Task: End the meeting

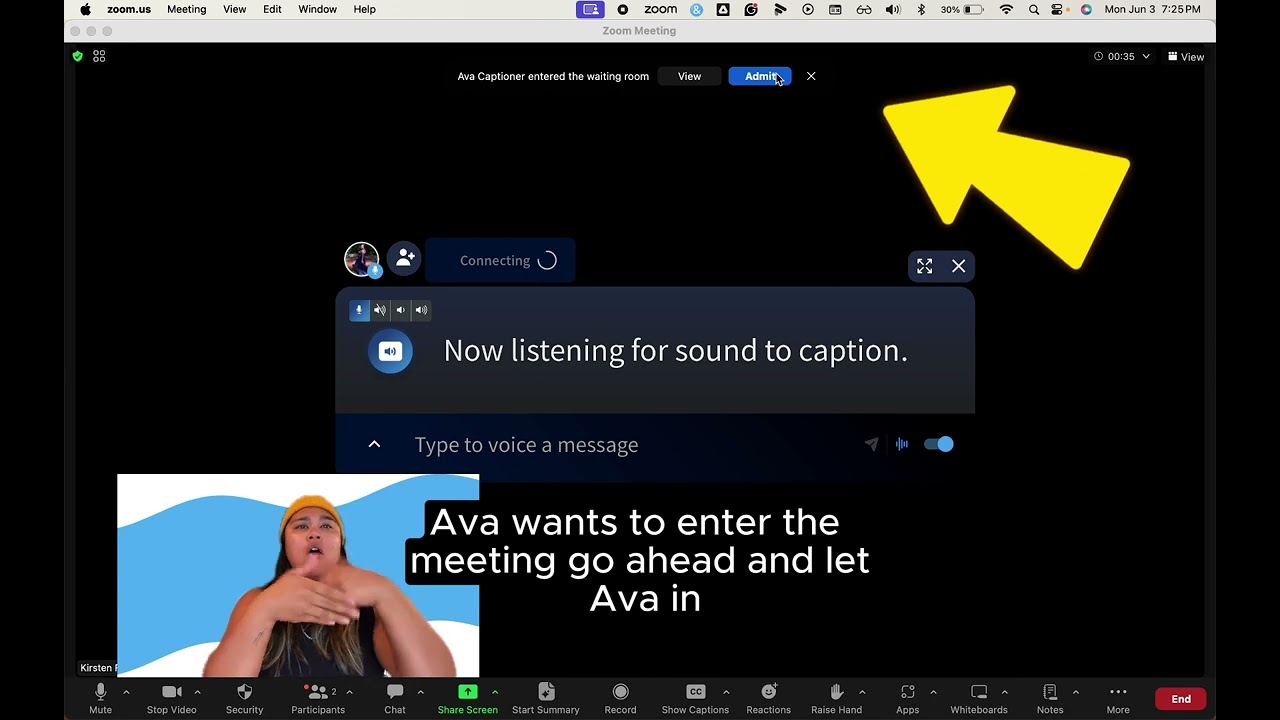Action: (1181, 699)
